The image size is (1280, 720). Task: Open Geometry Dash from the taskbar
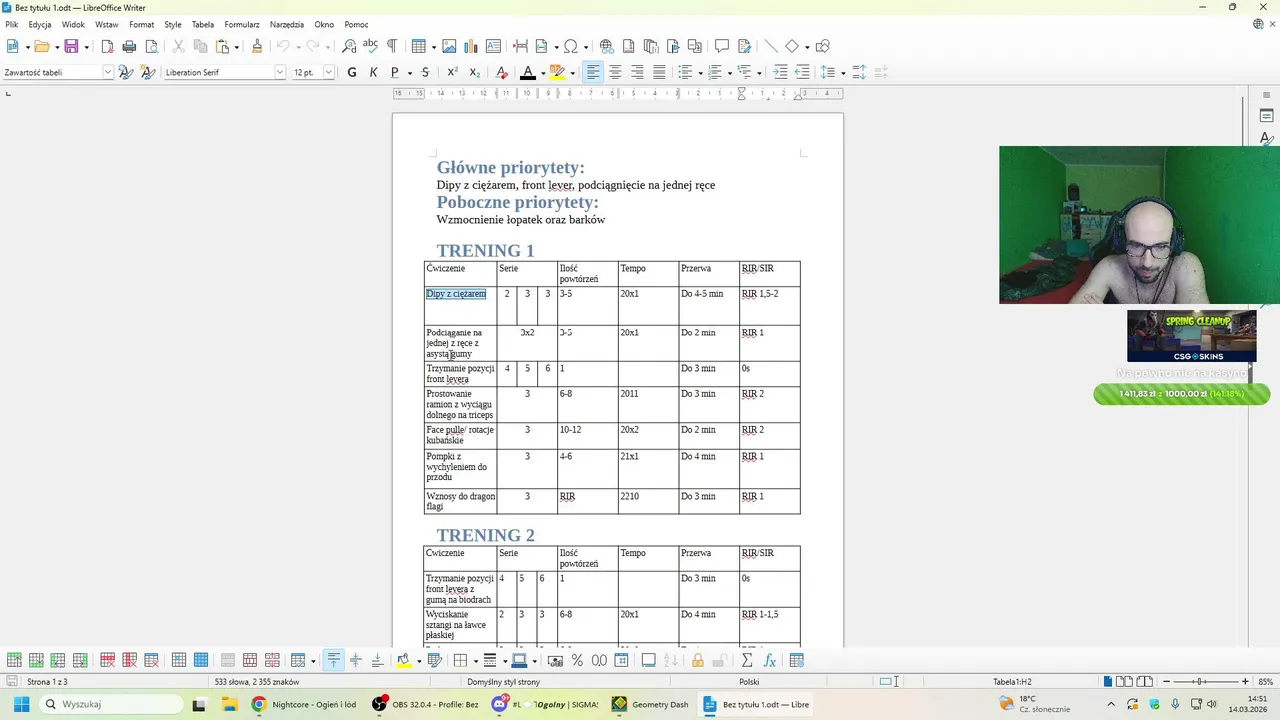(x=651, y=704)
